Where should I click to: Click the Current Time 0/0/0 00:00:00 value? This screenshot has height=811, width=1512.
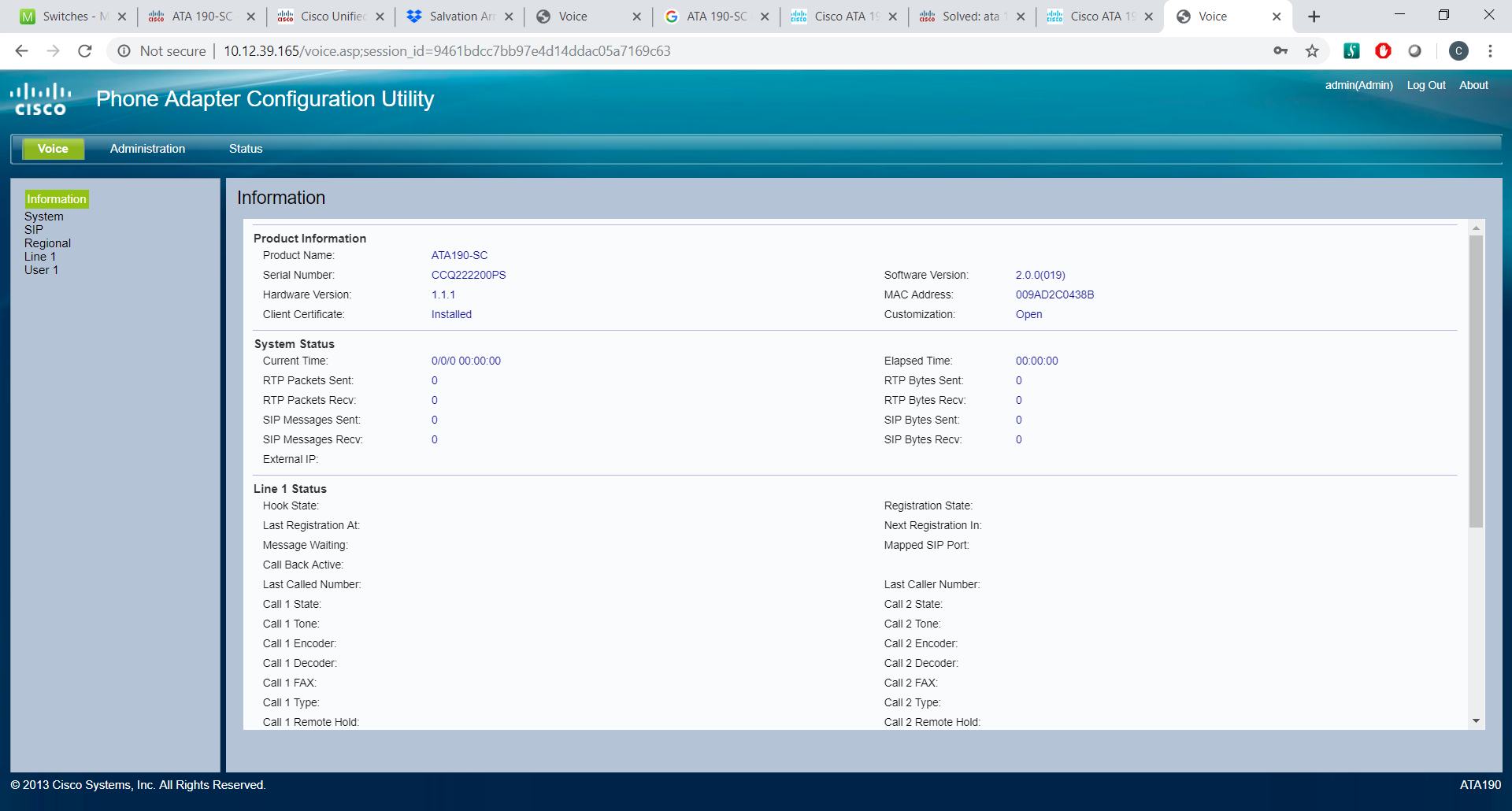tap(465, 361)
